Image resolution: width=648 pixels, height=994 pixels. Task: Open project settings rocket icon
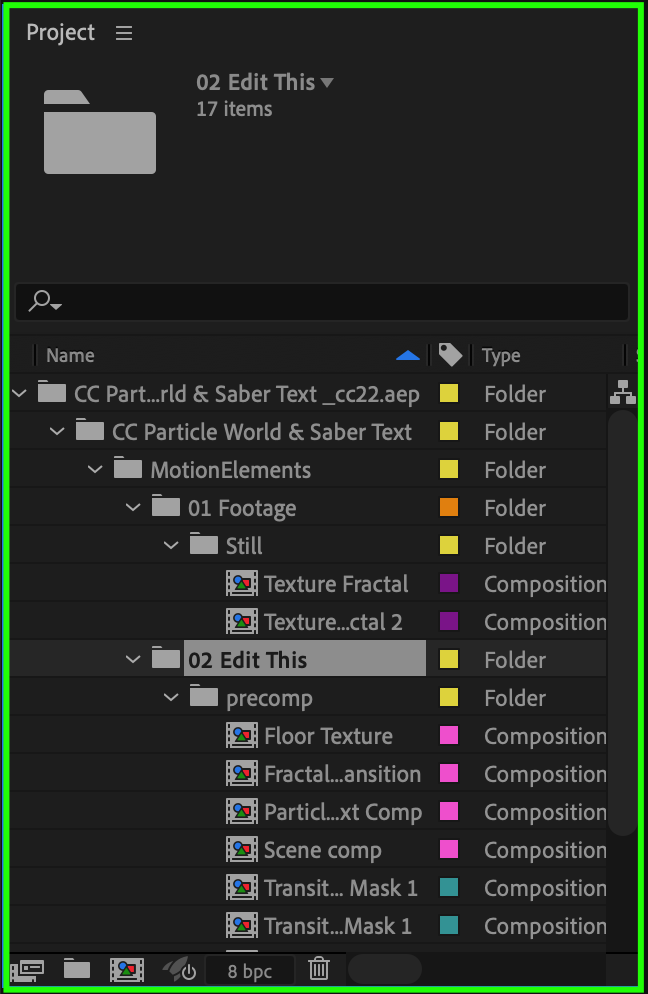click(x=179, y=970)
